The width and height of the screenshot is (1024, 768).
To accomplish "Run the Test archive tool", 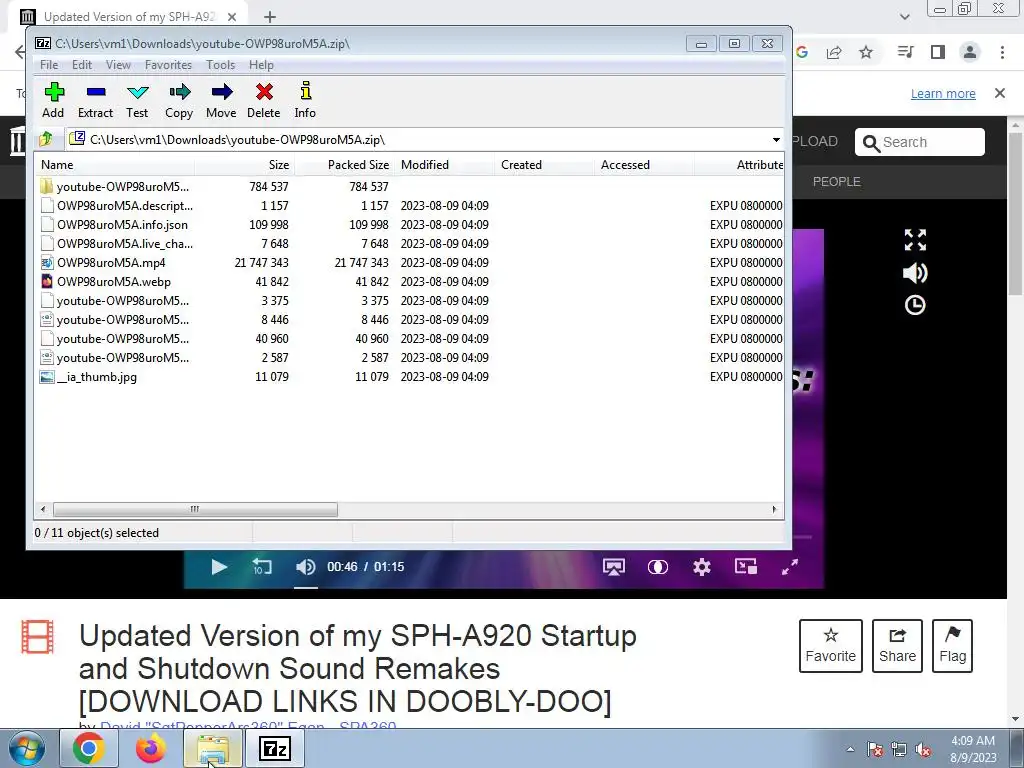I will 137,100.
